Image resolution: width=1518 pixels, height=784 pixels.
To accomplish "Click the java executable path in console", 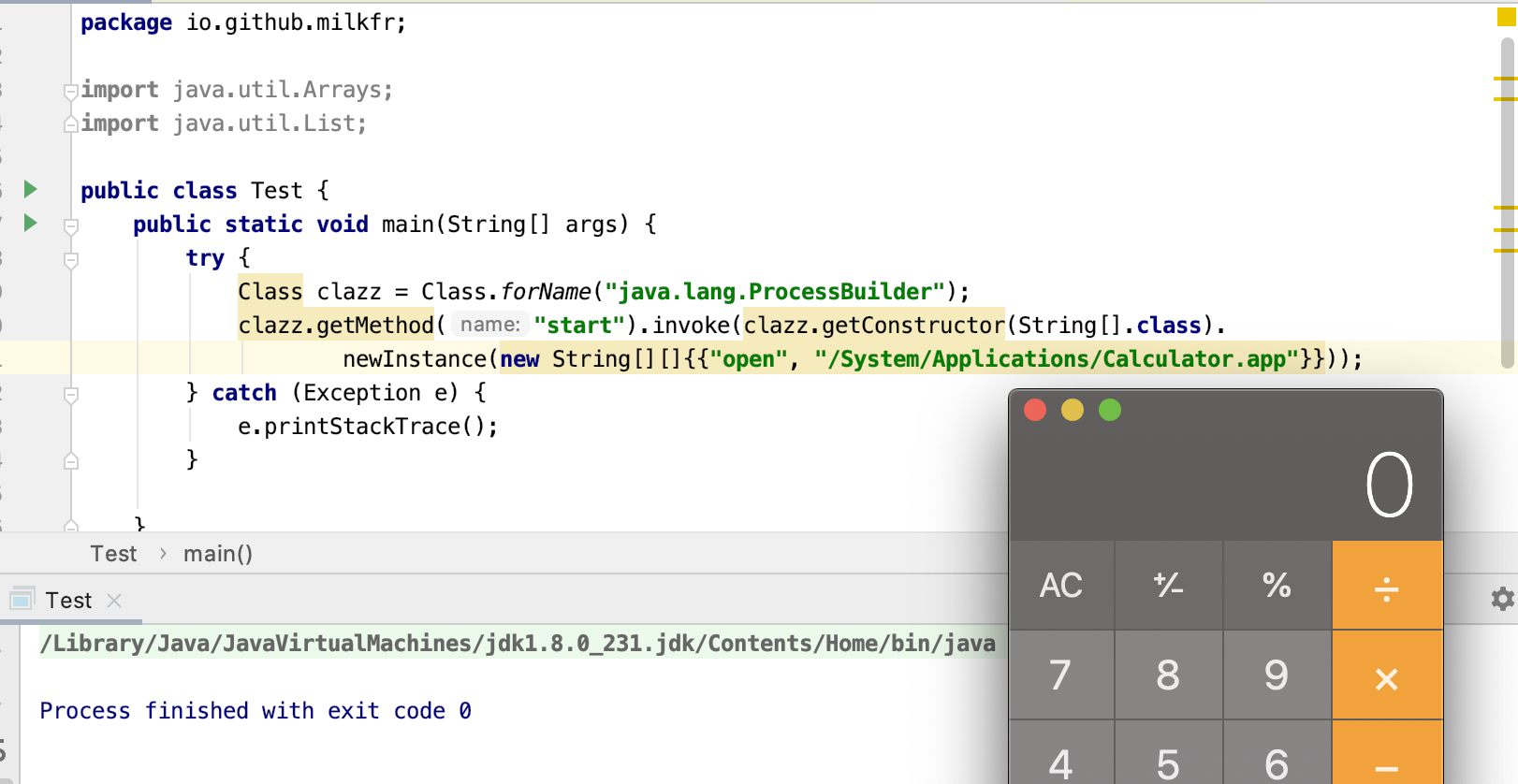I will tap(518, 644).
